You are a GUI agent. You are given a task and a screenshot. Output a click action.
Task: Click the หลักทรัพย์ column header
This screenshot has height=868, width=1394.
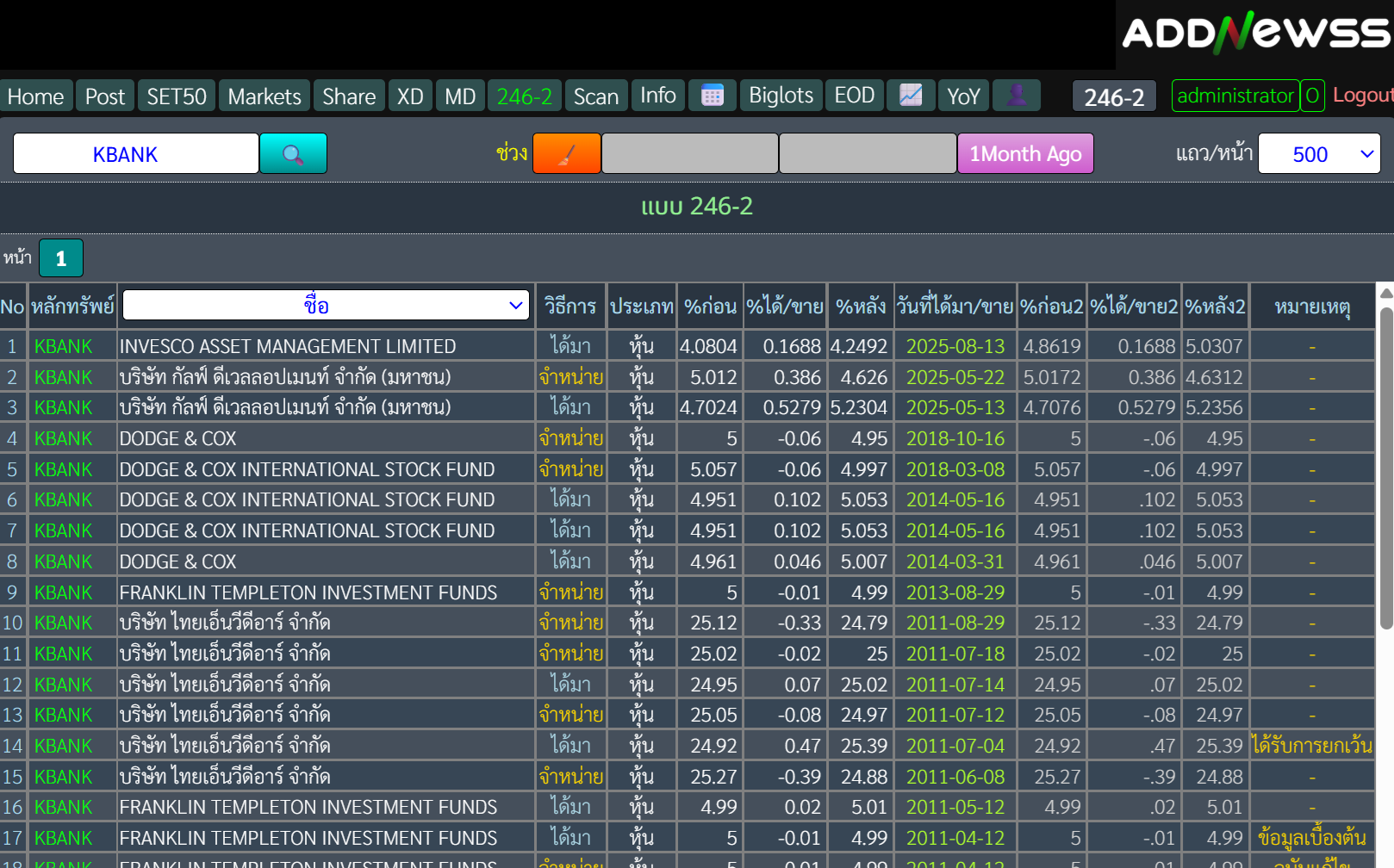tap(72, 307)
